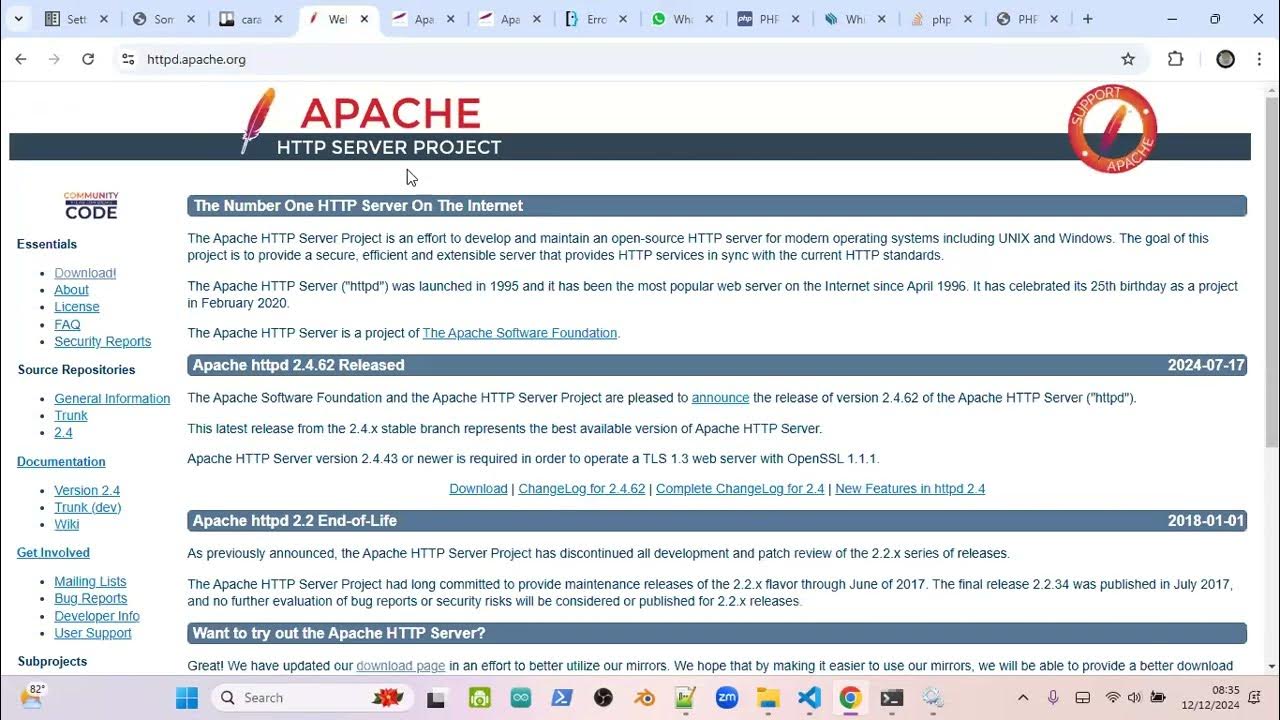Viewport: 1280px width, 720px height.
Task: Open File Explorer from the taskbar
Action: pos(768,698)
